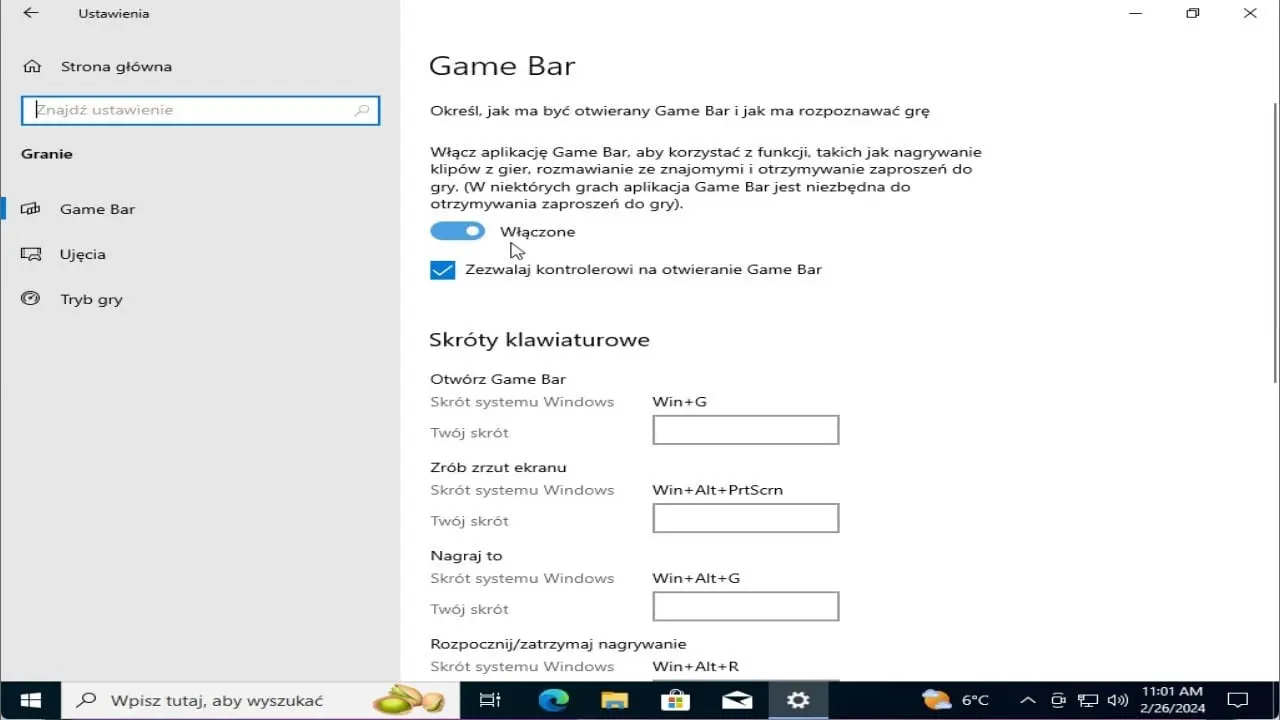Disable the Game Bar Włączone switch

click(x=457, y=231)
